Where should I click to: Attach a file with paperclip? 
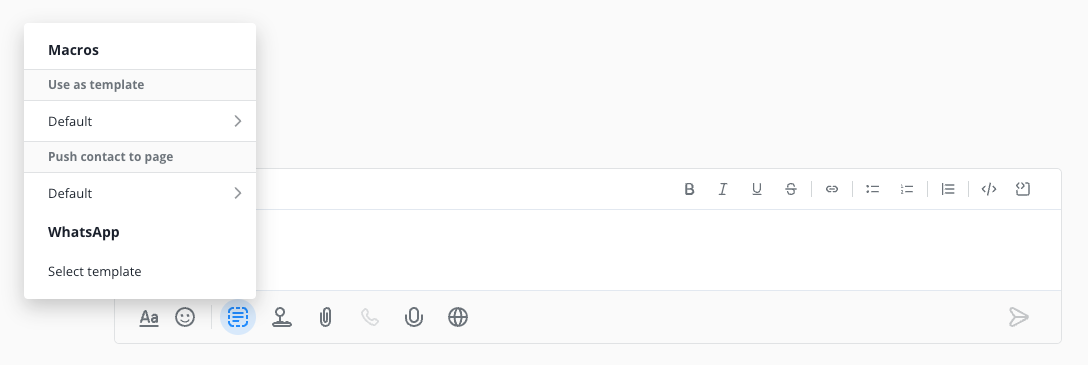click(x=325, y=317)
